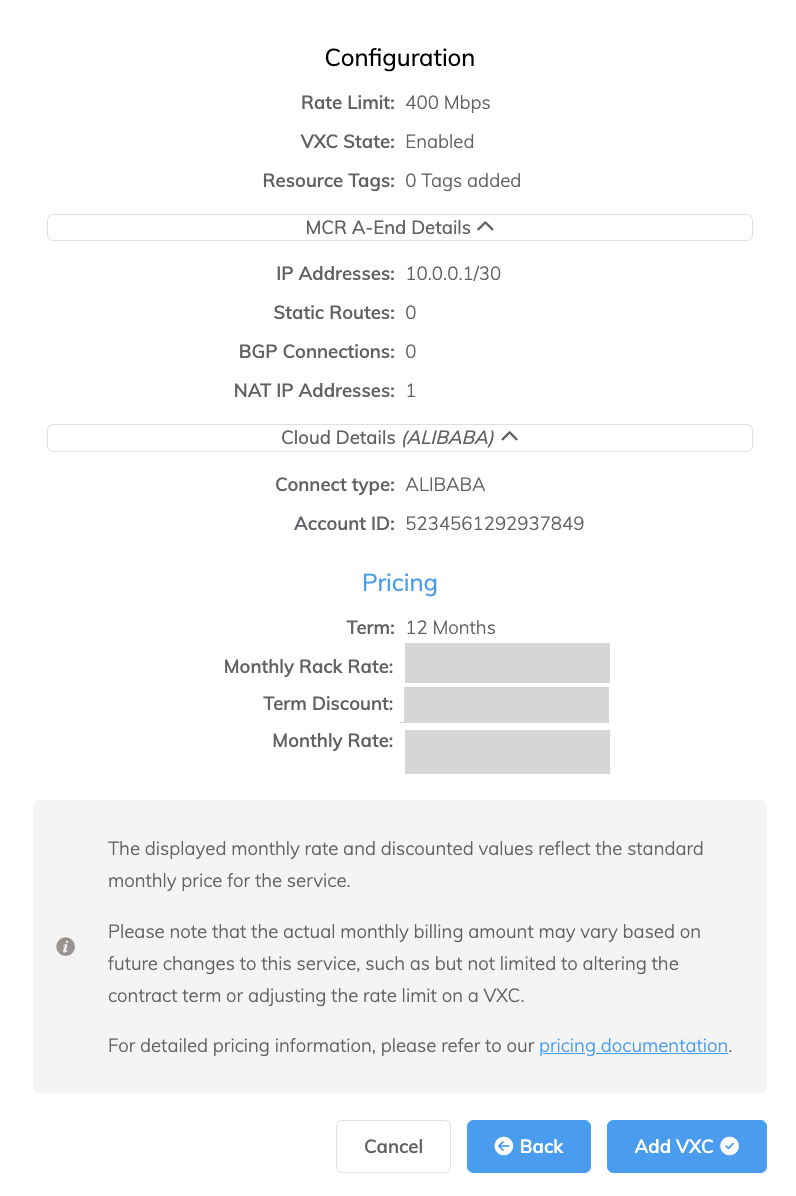Confirm with the Add VXC button

click(686, 1146)
